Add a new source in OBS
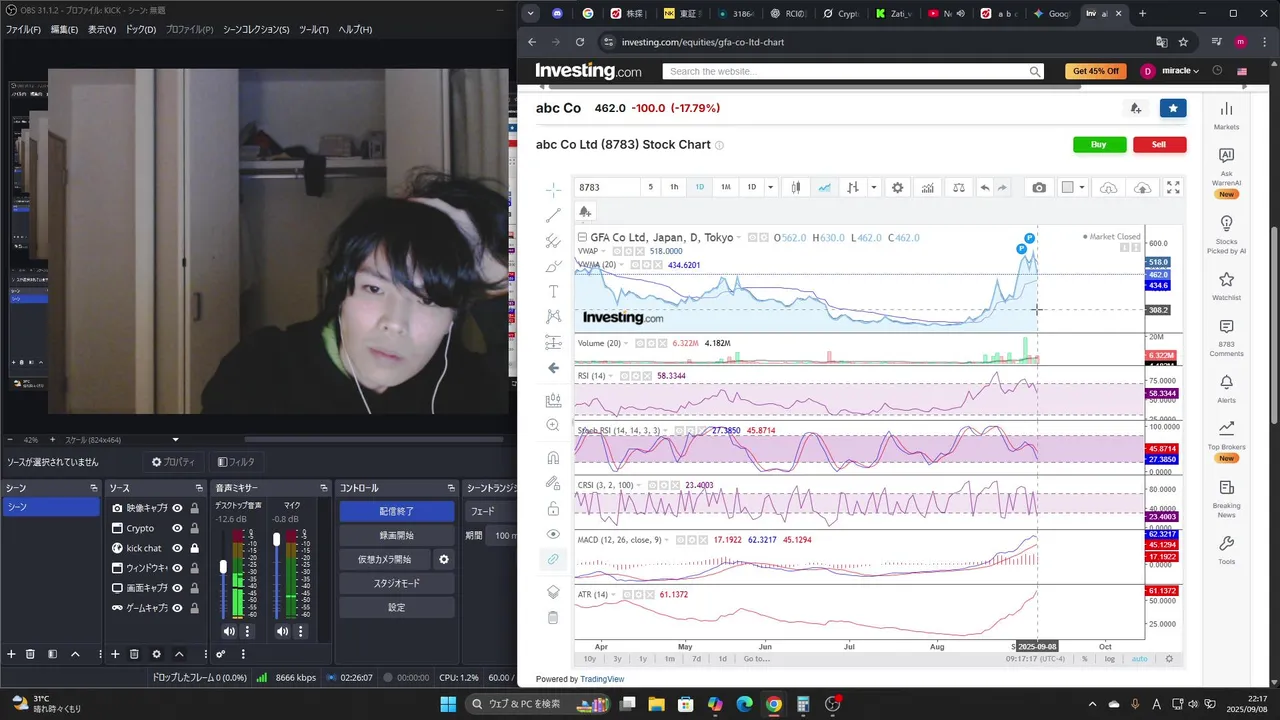Screen dimensions: 1280x720 pos(115,654)
